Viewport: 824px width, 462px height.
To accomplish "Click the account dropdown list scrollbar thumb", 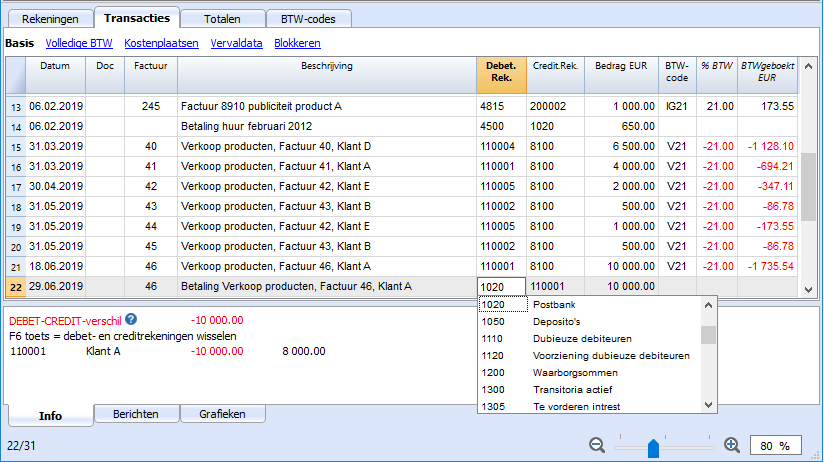I will [708, 335].
